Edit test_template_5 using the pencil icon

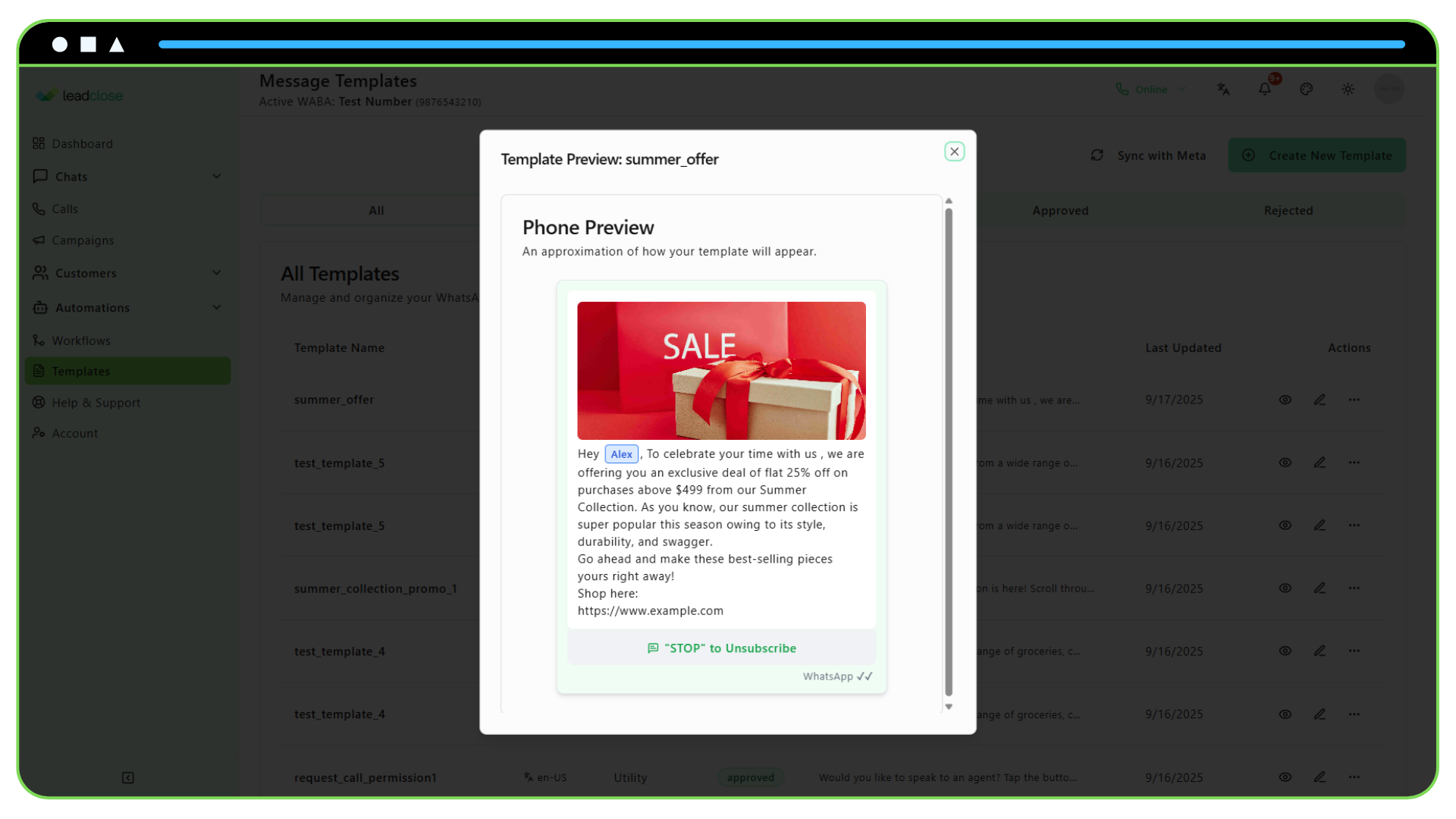1320,463
